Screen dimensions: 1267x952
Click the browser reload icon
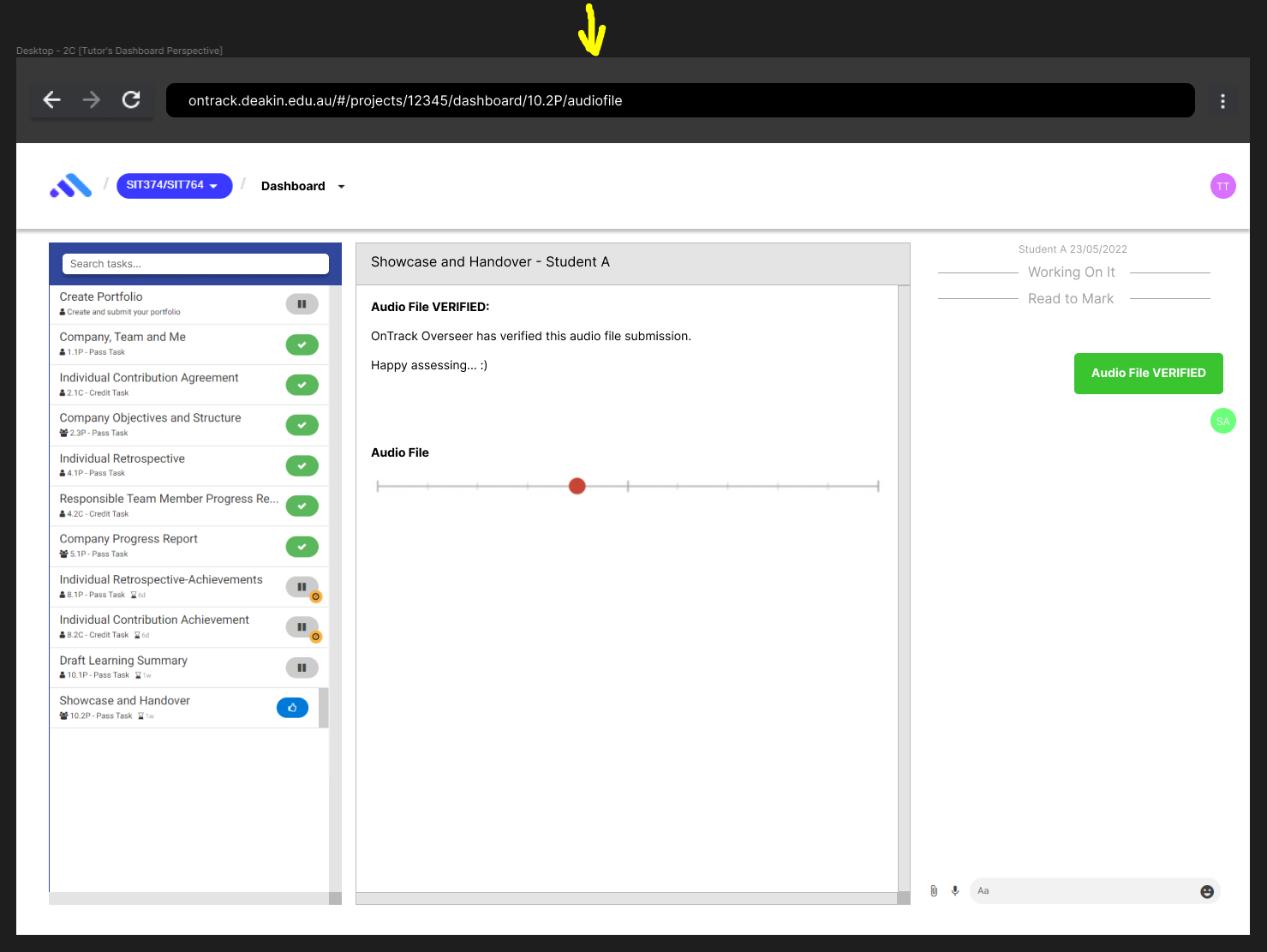[x=131, y=100]
